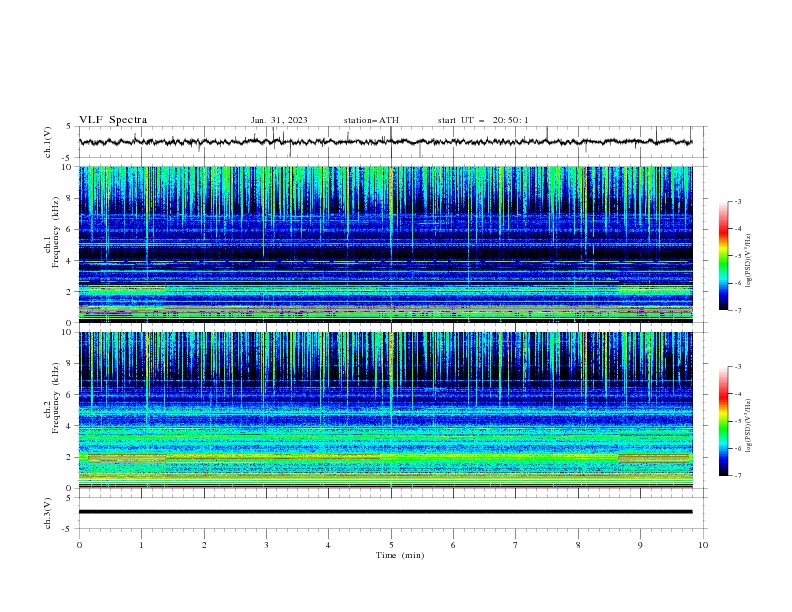Viewport: 792px width, 612px height.
Task: Click the 'ch.3(V)' axis label
Action: 48,513
